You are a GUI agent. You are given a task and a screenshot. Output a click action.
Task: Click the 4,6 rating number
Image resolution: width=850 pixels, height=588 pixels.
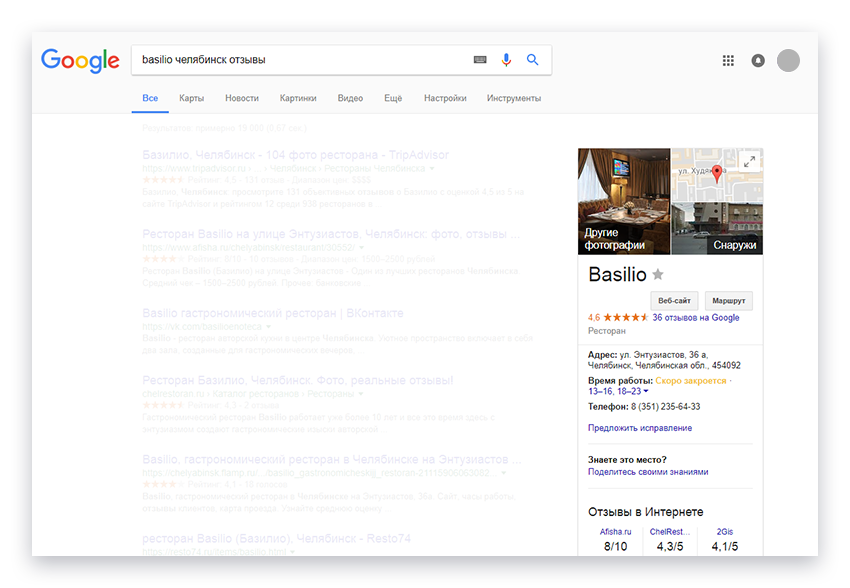(x=594, y=318)
